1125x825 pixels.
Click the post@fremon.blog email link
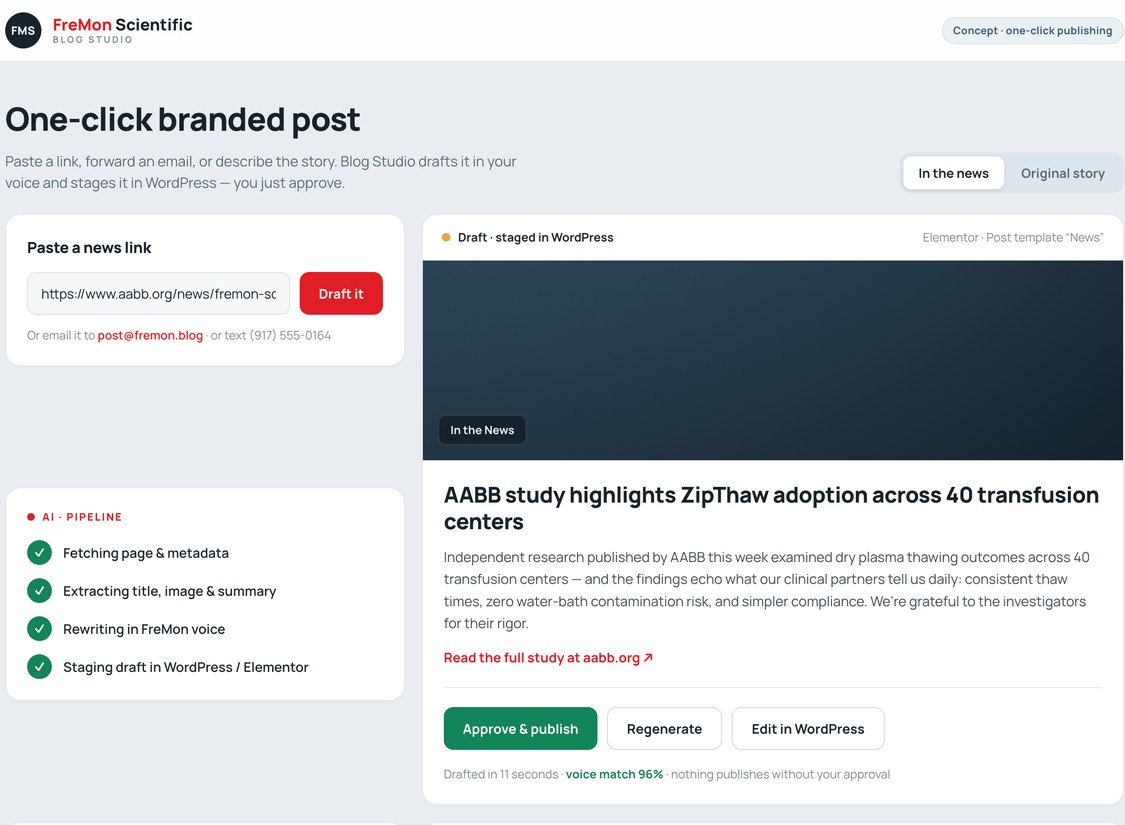click(x=150, y=335)
